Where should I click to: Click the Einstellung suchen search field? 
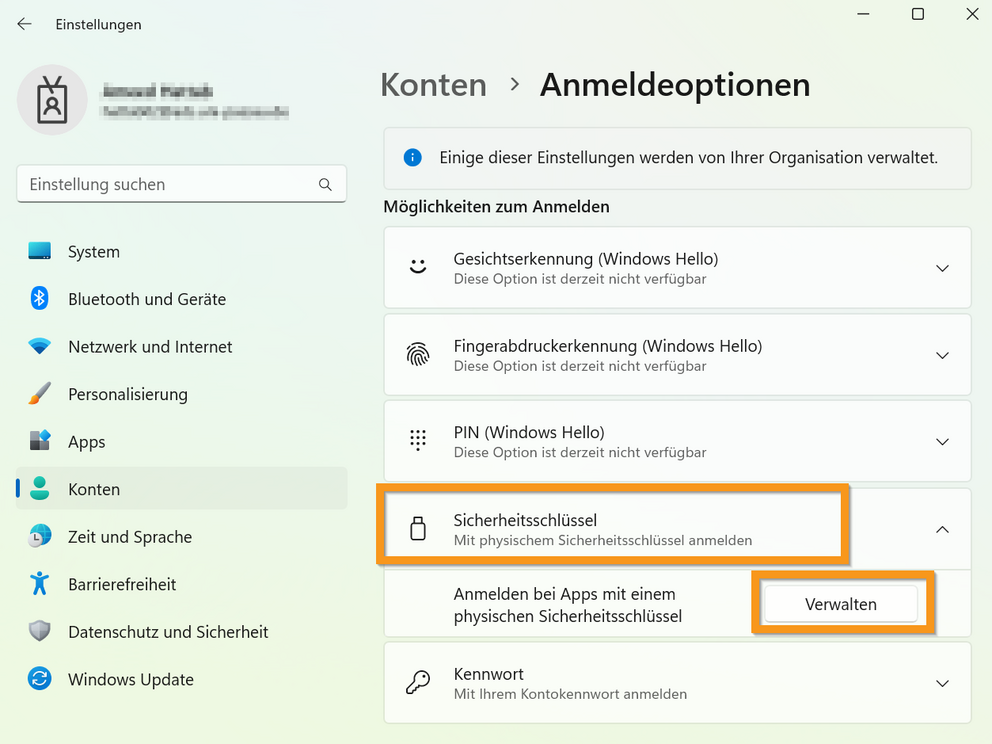(170, 184)
